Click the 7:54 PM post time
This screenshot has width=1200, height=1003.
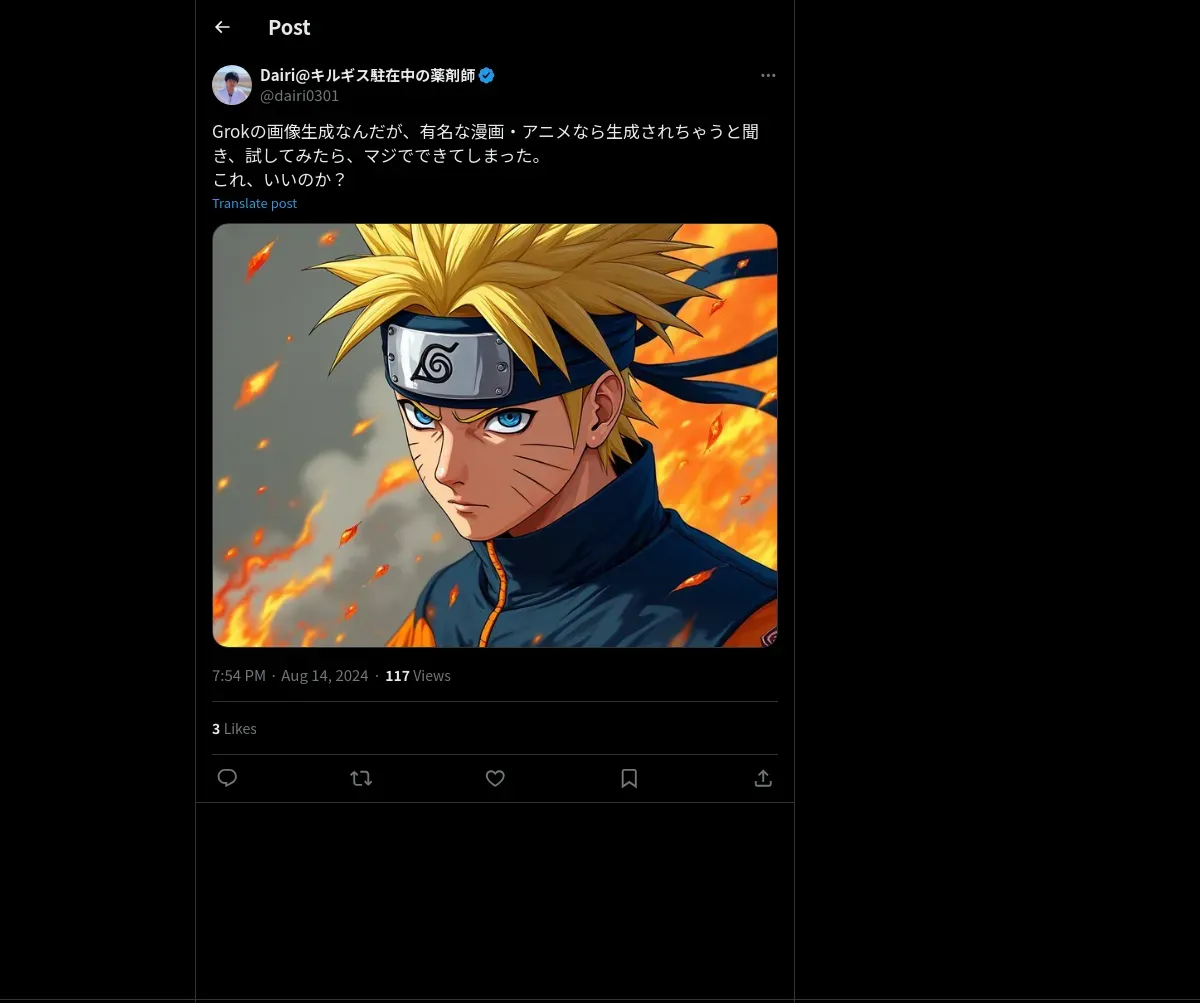point(239,676)
